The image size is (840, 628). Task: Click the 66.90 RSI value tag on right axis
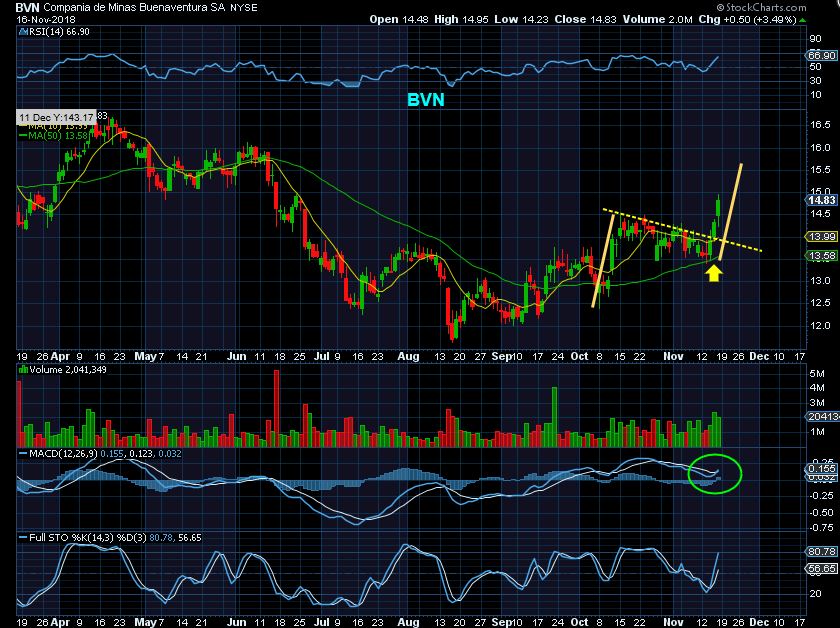(x=821, y=56)
